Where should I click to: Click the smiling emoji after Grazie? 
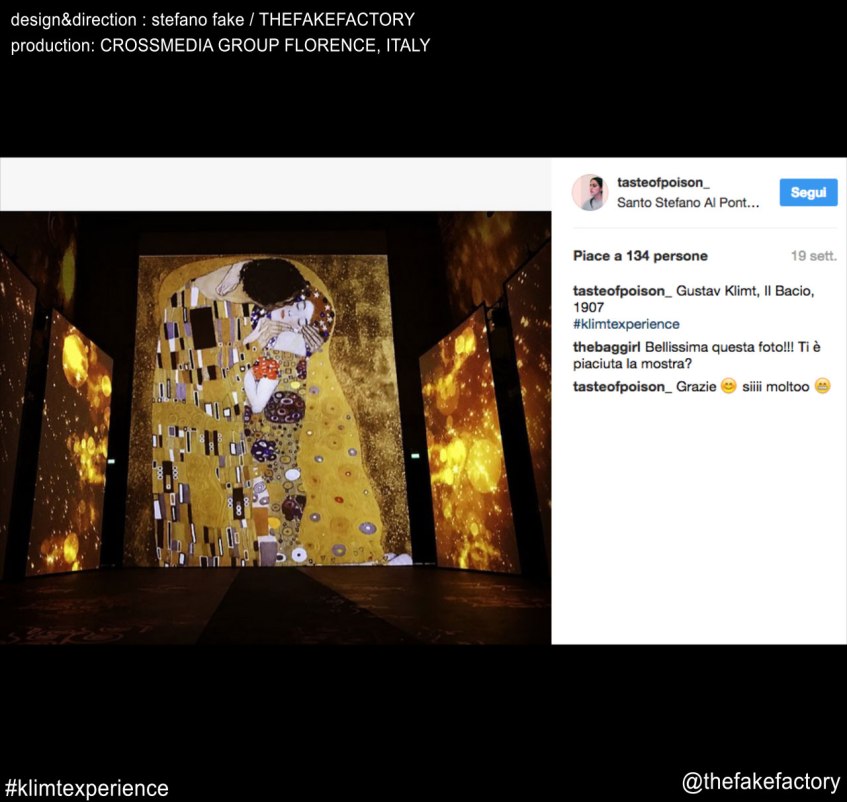(x=728, y=387)
